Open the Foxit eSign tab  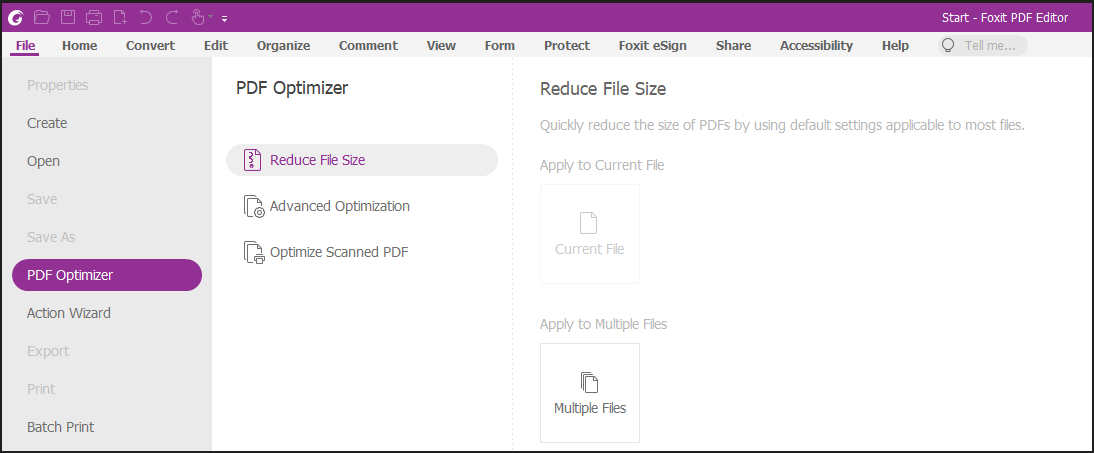click(x=652, y=45)
